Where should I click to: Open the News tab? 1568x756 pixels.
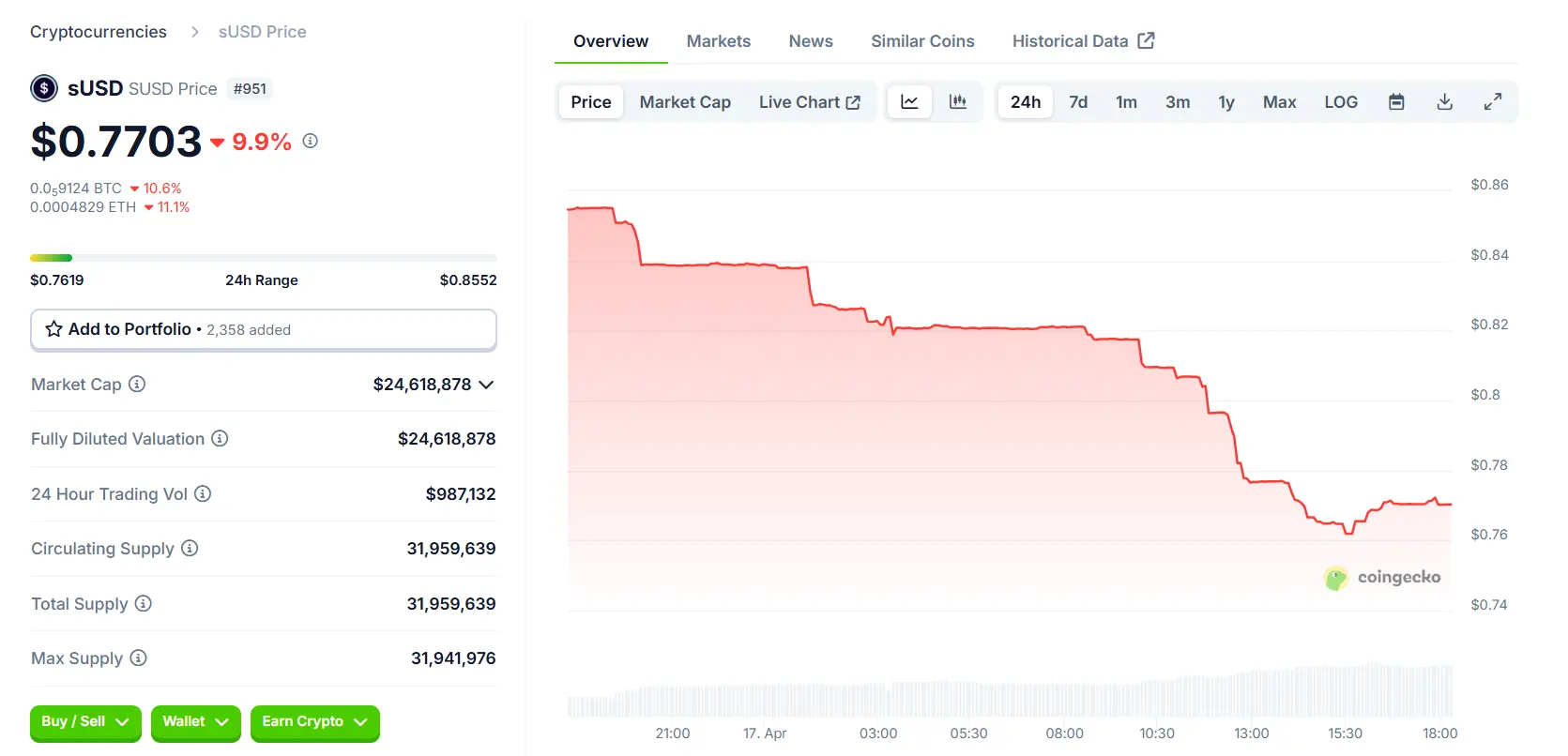click(x=811, y=41)
